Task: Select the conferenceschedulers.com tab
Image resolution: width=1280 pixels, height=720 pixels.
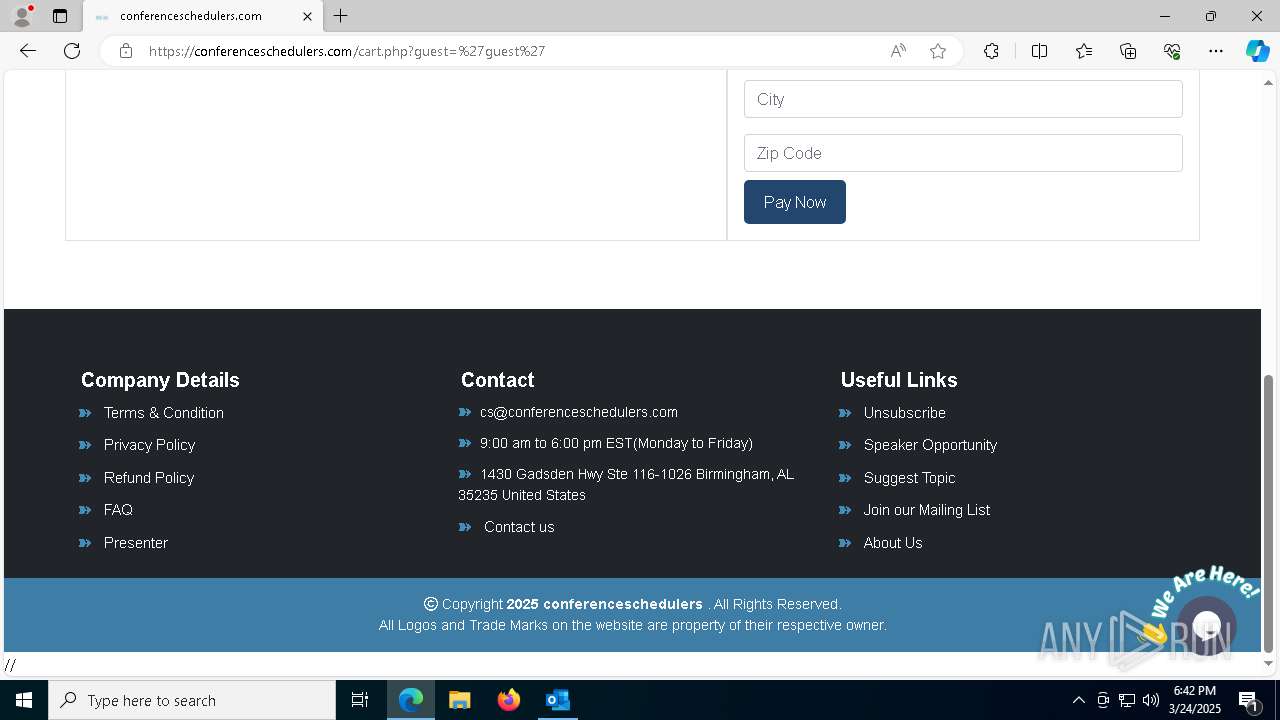Action: tap(203, 16)
